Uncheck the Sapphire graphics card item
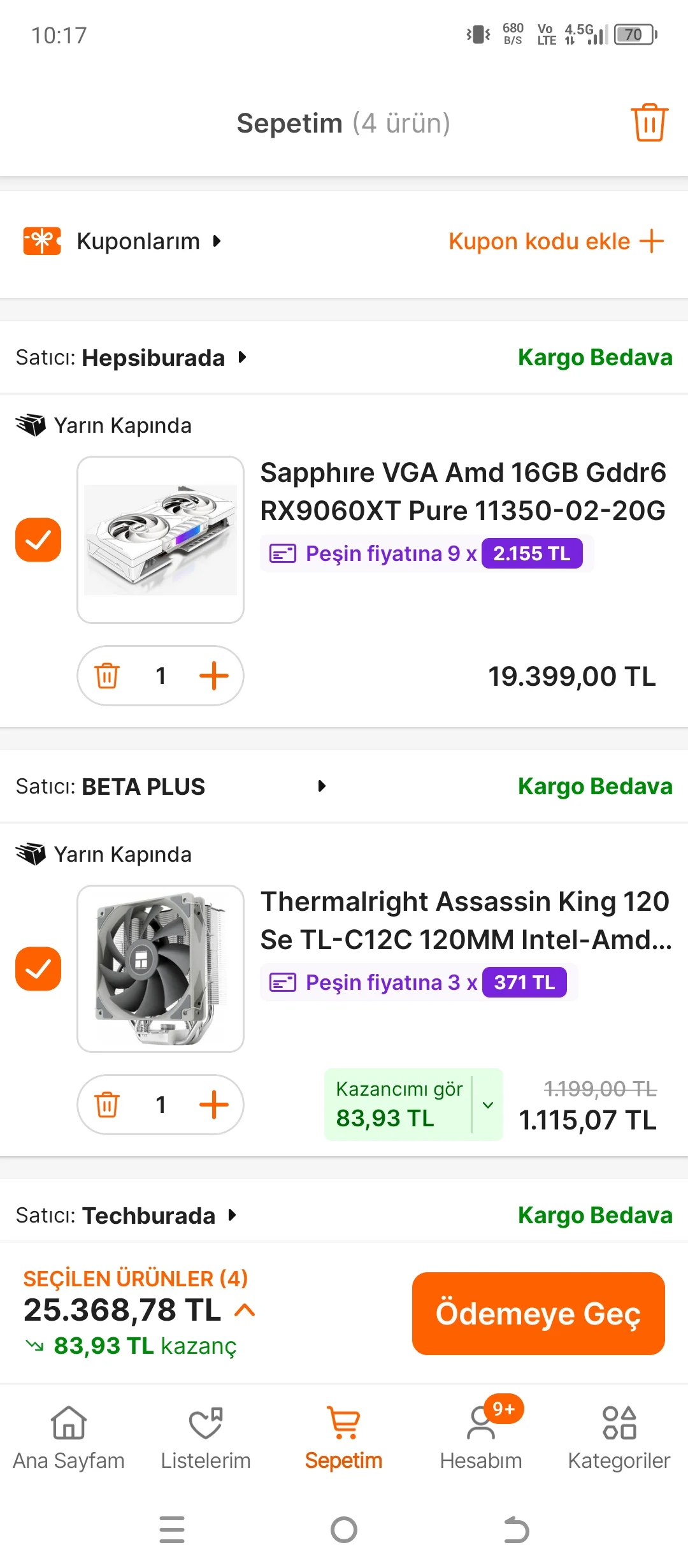This screenshot has width=688, height=1568. pyautogui.click(x=38, y=540)
